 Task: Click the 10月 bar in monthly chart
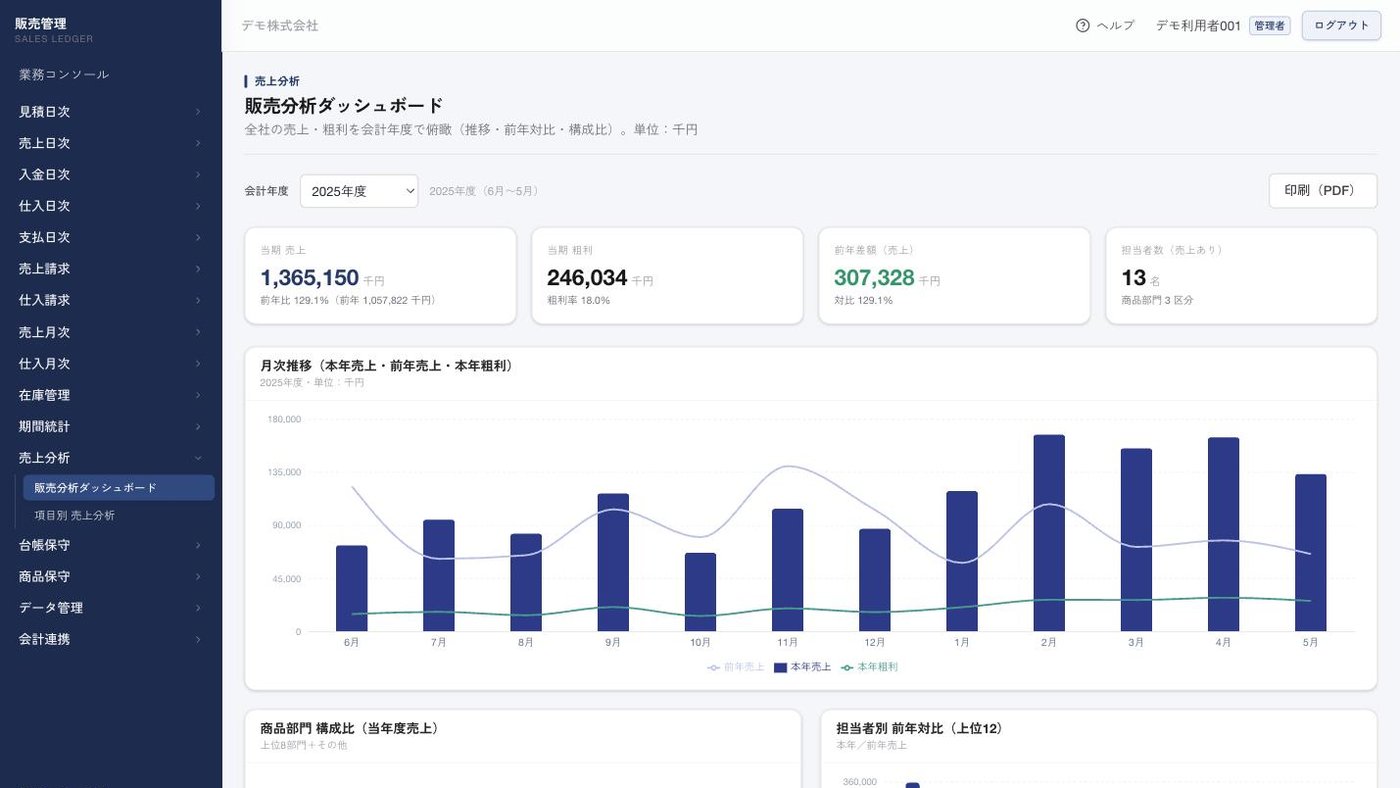coord(700,592)
